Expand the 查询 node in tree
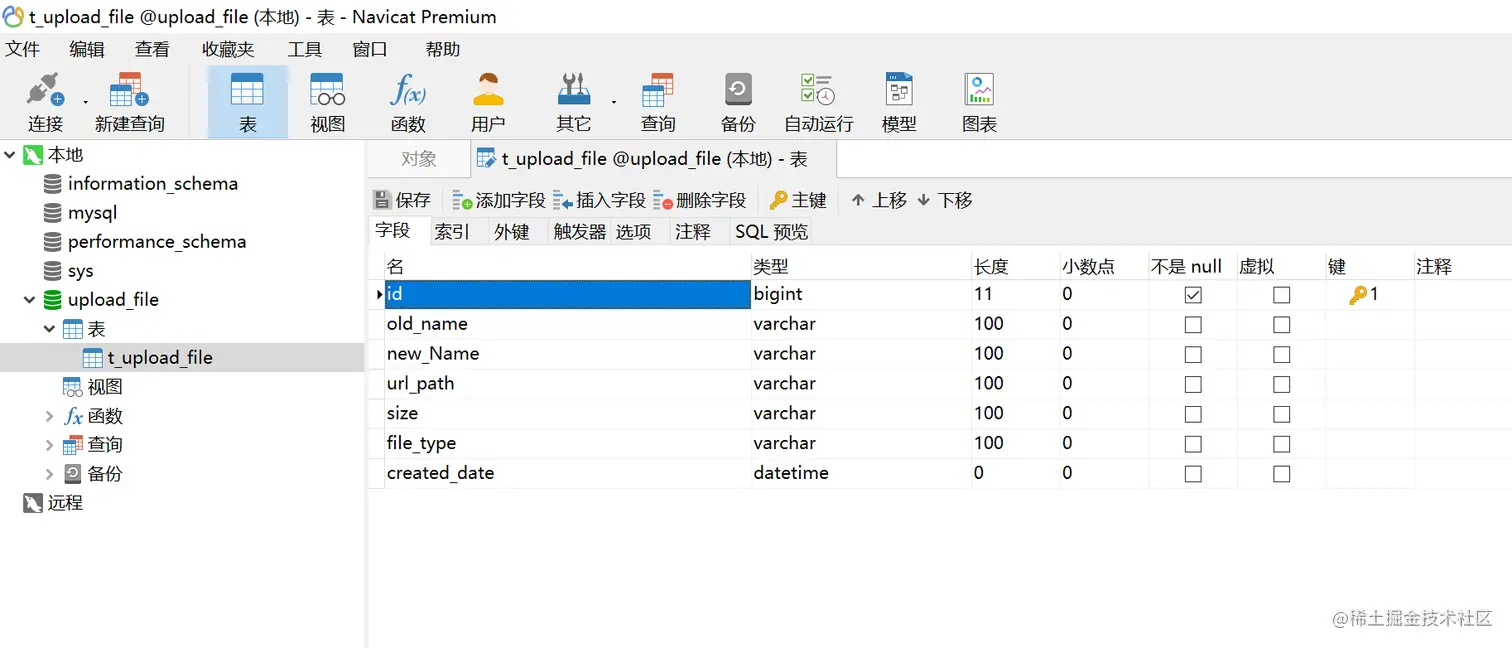The width and height of the screenshot is (1512, 648). tap(50, 445)
